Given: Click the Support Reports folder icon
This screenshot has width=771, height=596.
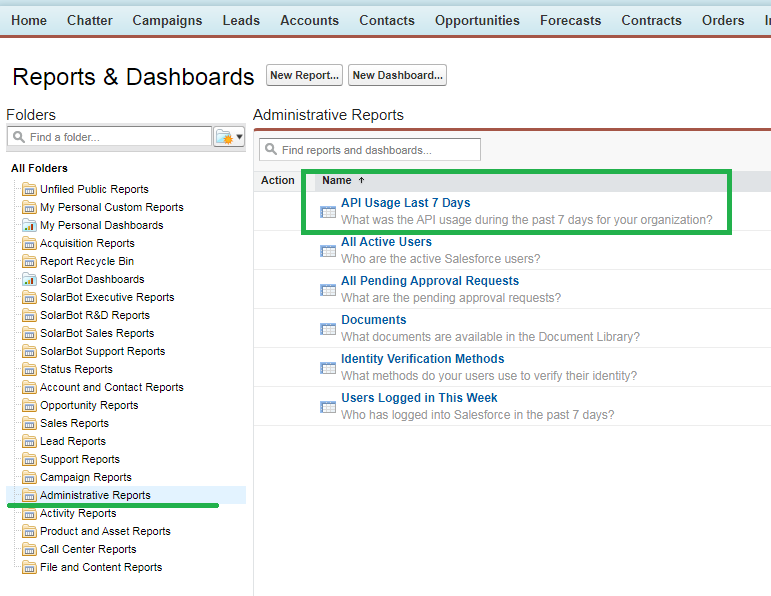Looking at the screenshot, I should point(30,459).
